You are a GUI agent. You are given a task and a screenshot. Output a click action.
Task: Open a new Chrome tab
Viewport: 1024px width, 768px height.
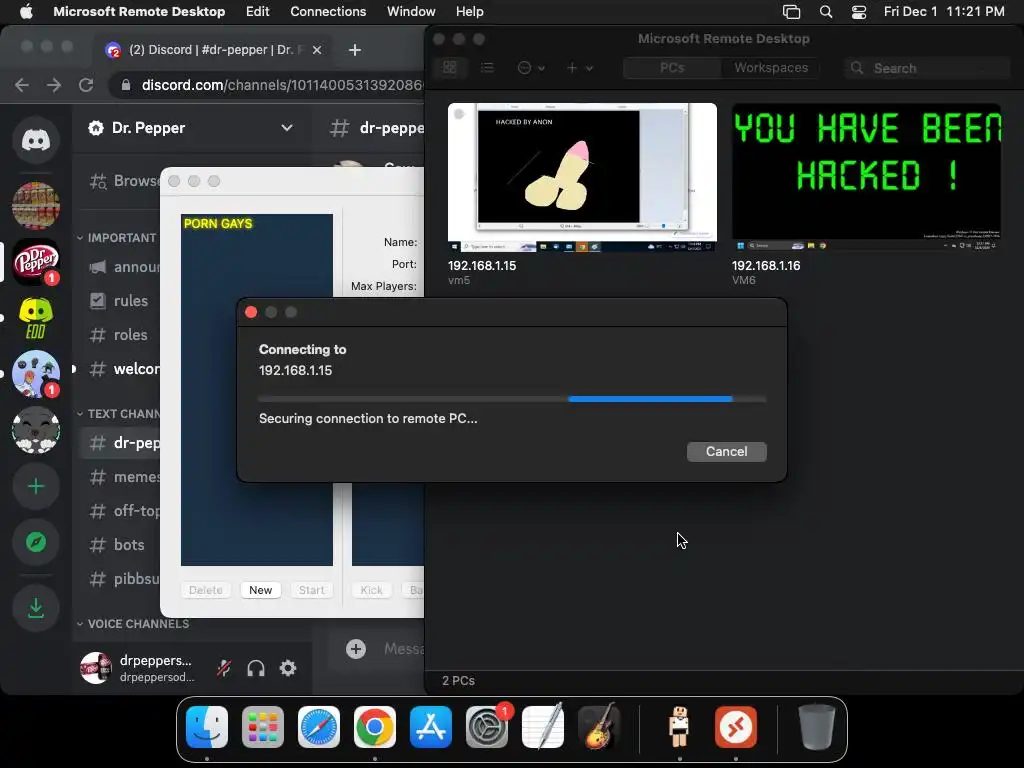[x=355, y=50]
